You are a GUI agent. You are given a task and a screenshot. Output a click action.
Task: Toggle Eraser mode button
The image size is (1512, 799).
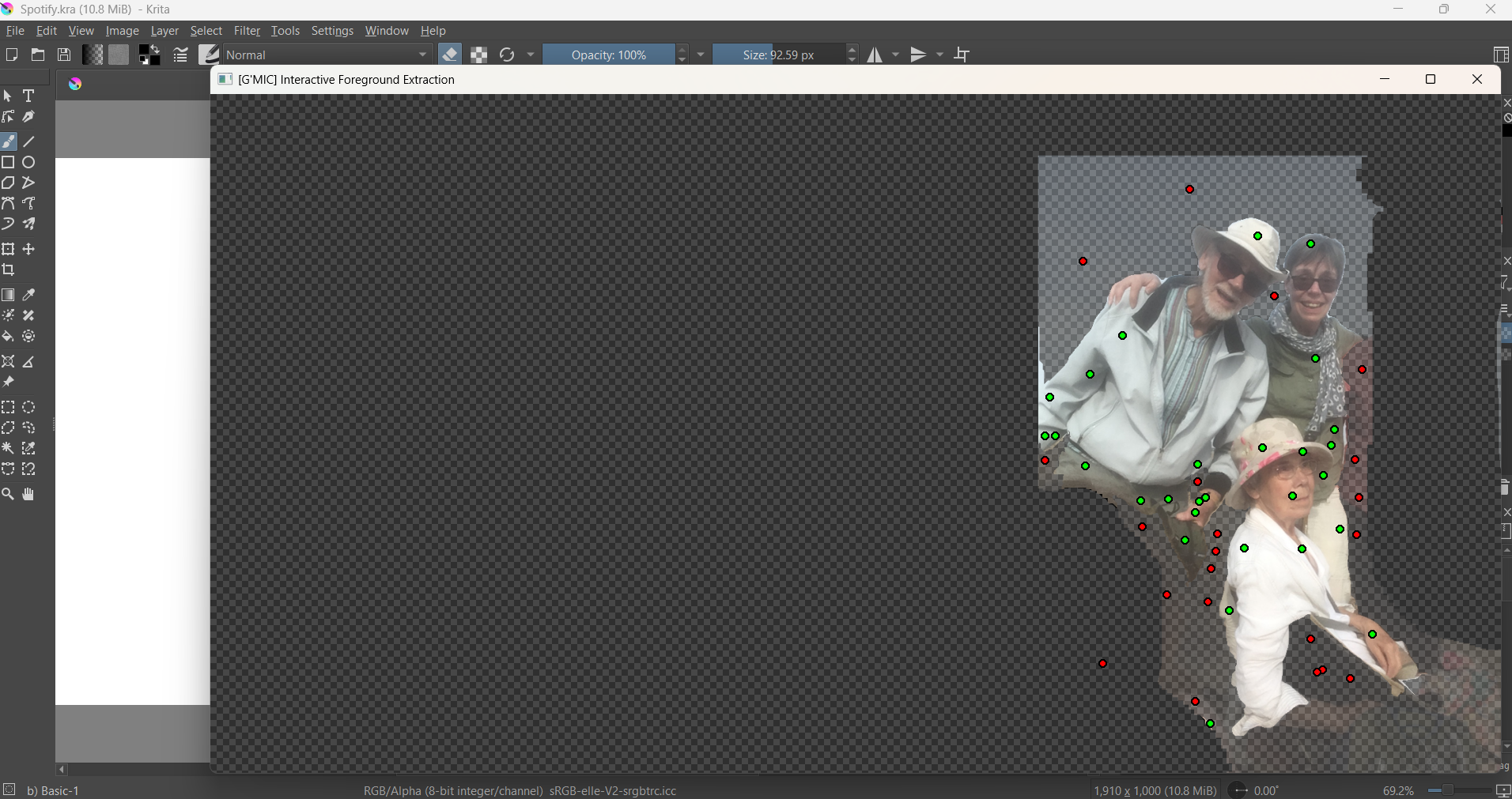450,55
